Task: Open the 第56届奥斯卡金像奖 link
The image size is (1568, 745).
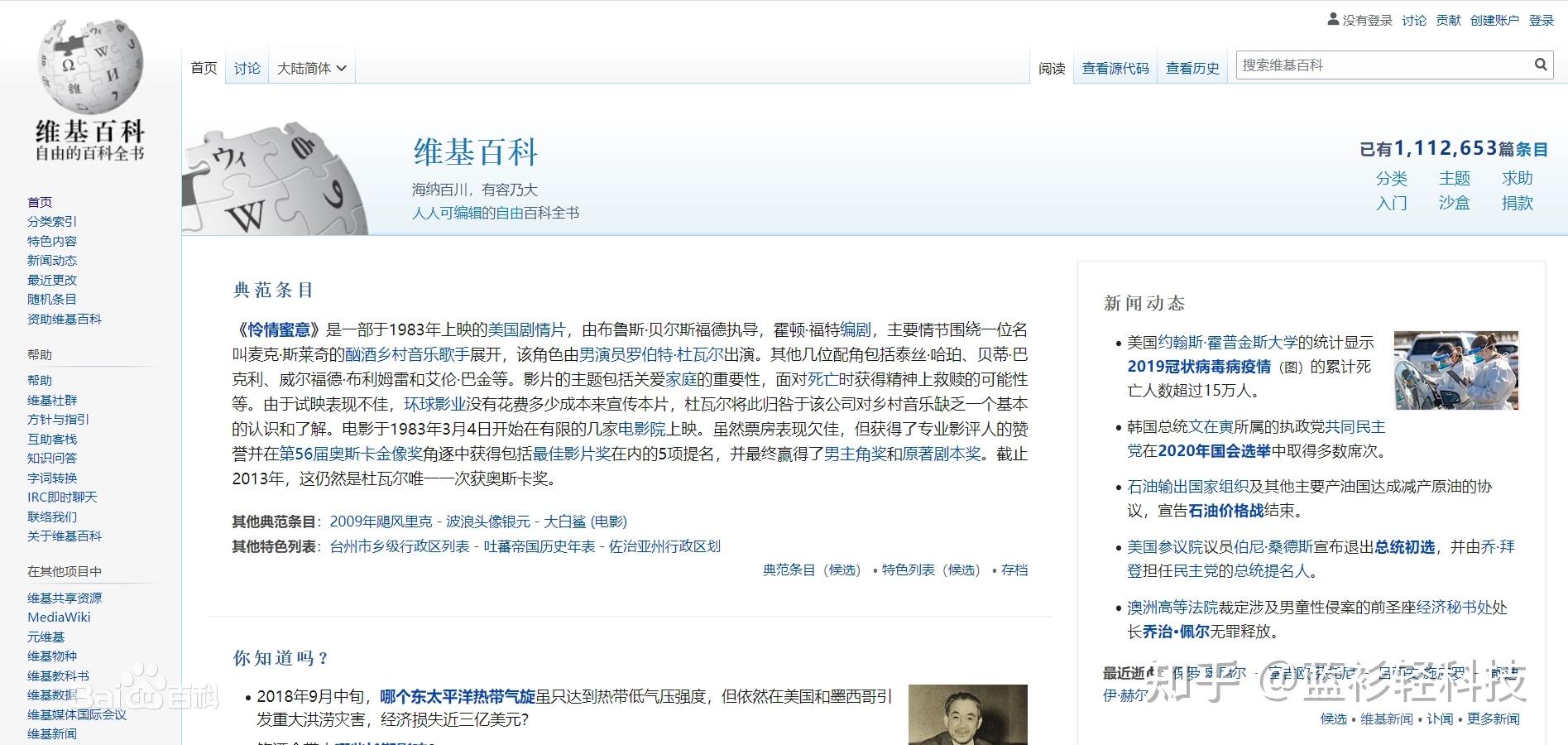Action: [351, 454]
